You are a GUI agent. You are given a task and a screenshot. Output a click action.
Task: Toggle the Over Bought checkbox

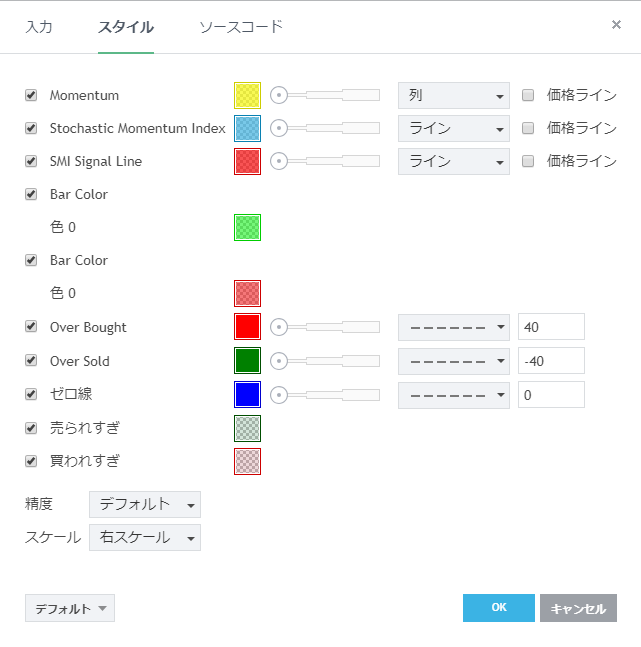coord(31,327)
